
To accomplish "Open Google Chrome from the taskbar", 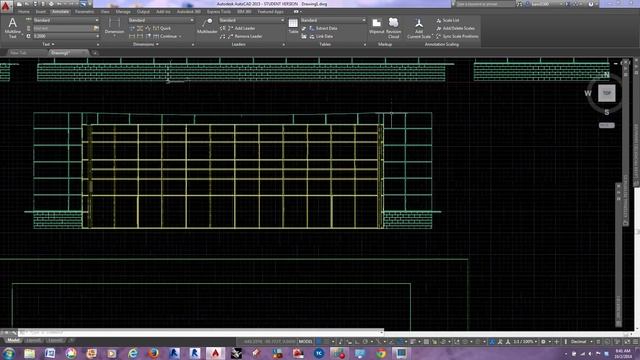I will click(381, 353).
